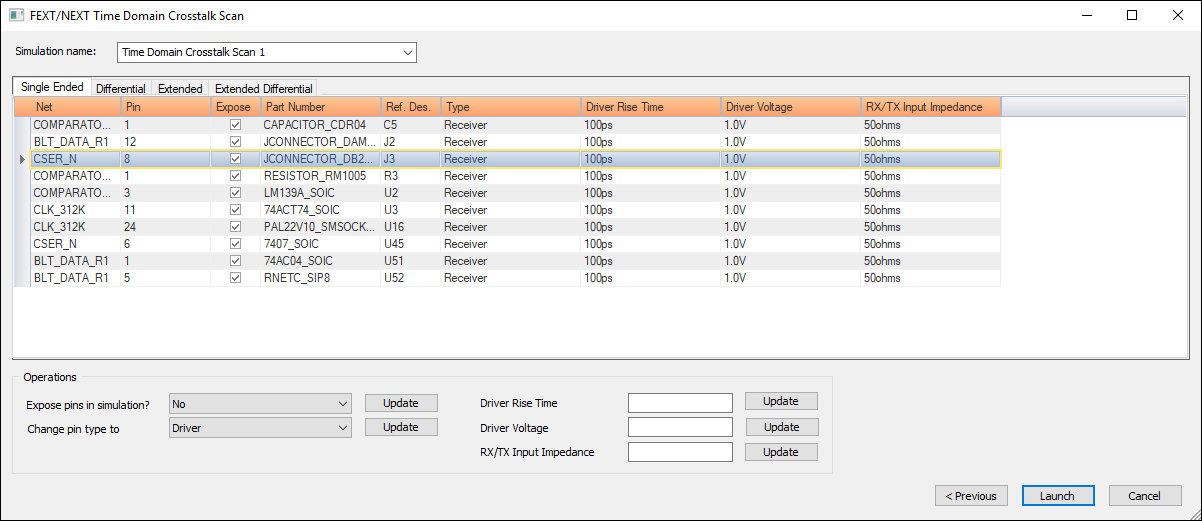
Task: Select 100ps rise time in U2 row
Action: [651, 193]
